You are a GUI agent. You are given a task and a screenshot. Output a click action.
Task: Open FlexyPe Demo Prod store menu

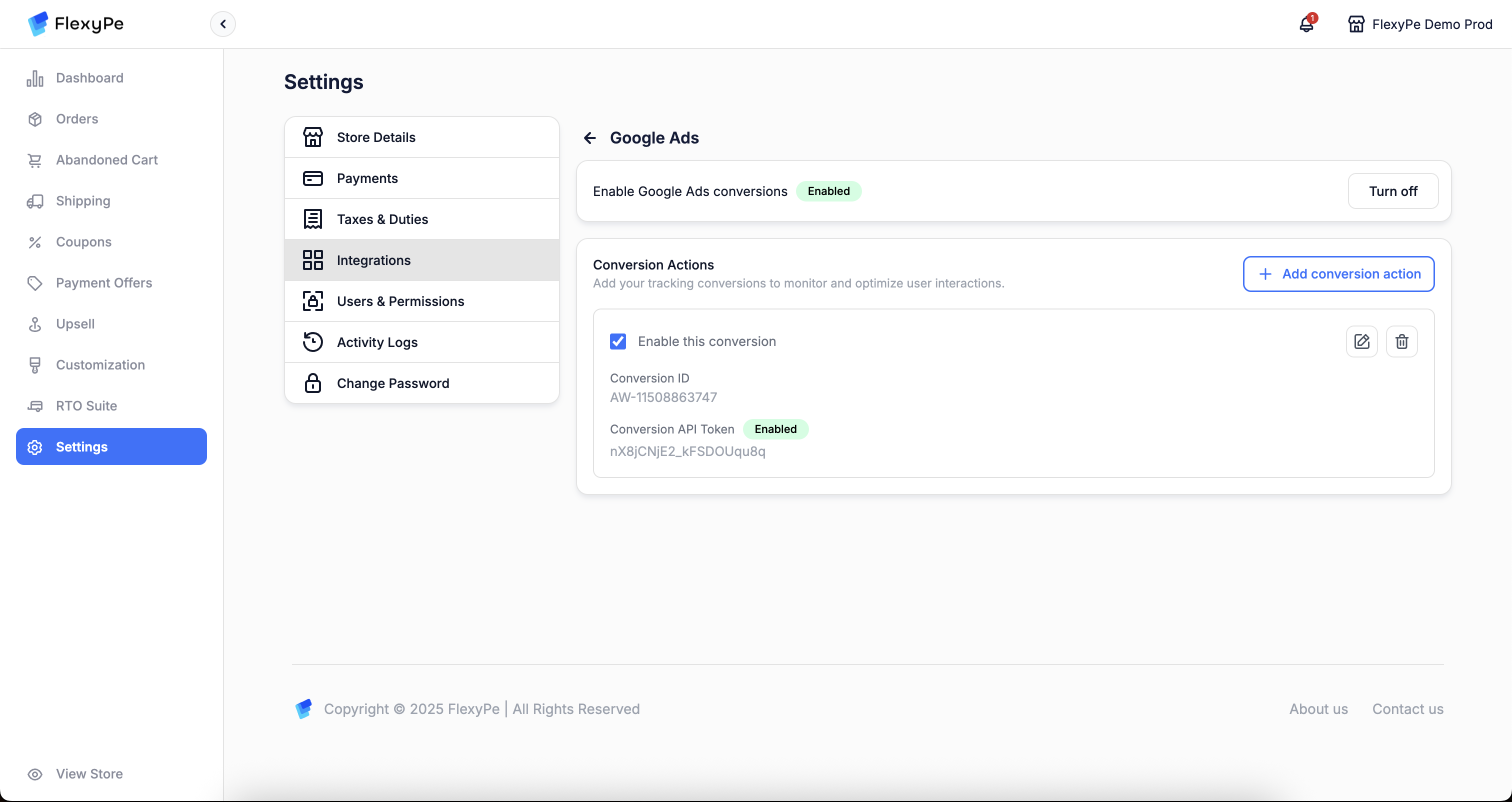coord(1419,24)
